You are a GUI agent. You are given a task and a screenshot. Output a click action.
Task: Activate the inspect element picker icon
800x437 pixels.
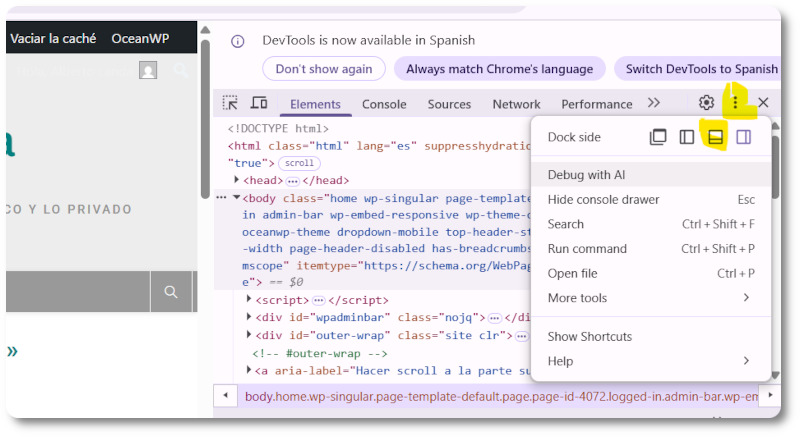coord(230,102)
